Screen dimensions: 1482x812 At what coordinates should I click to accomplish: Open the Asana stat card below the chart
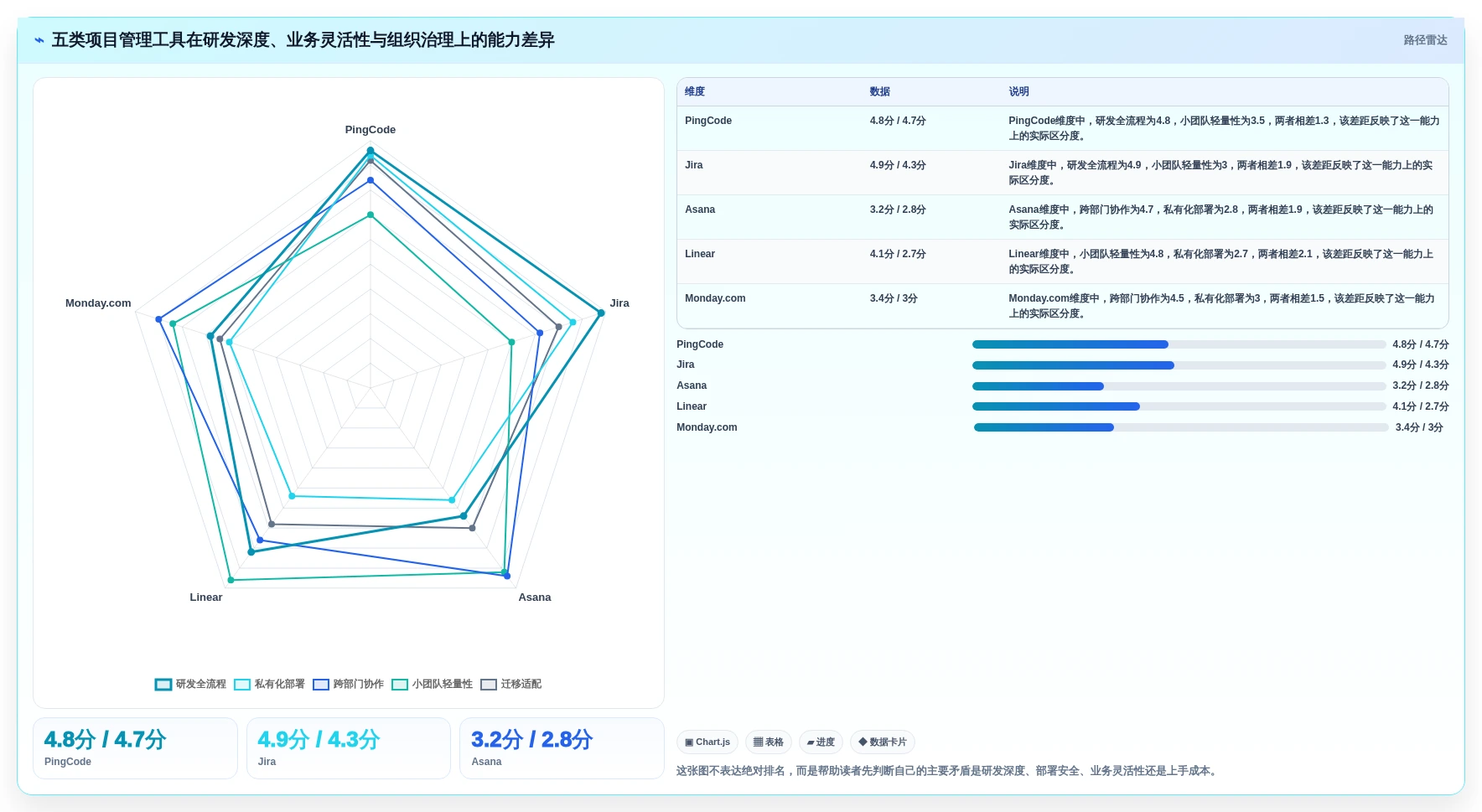pos(562,748)
